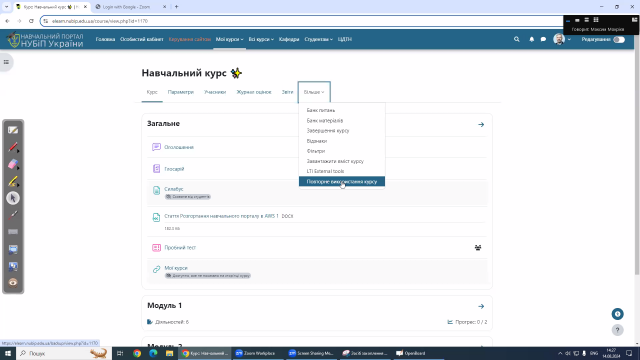Open File Explorer from the taskbar

click(169, 353)
